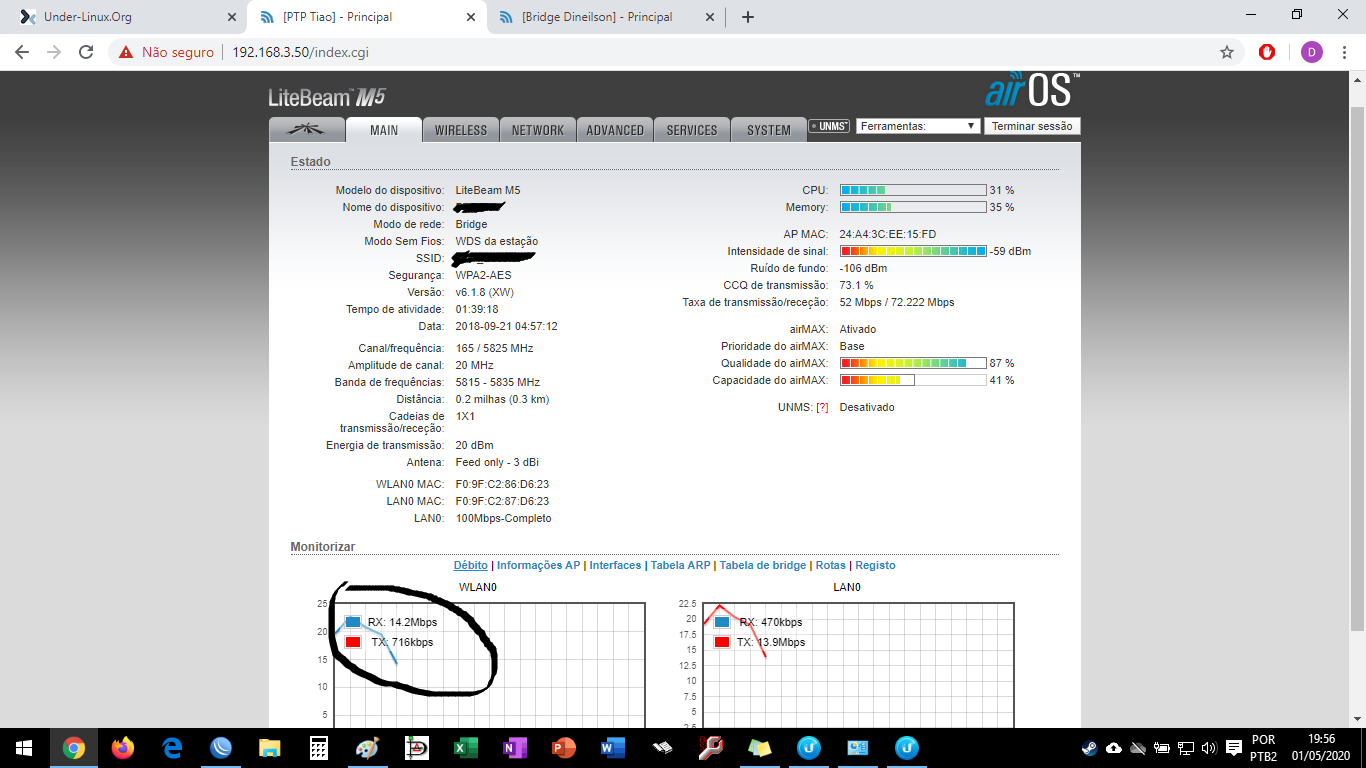Open the Rotas link

[x=830, y=565]
